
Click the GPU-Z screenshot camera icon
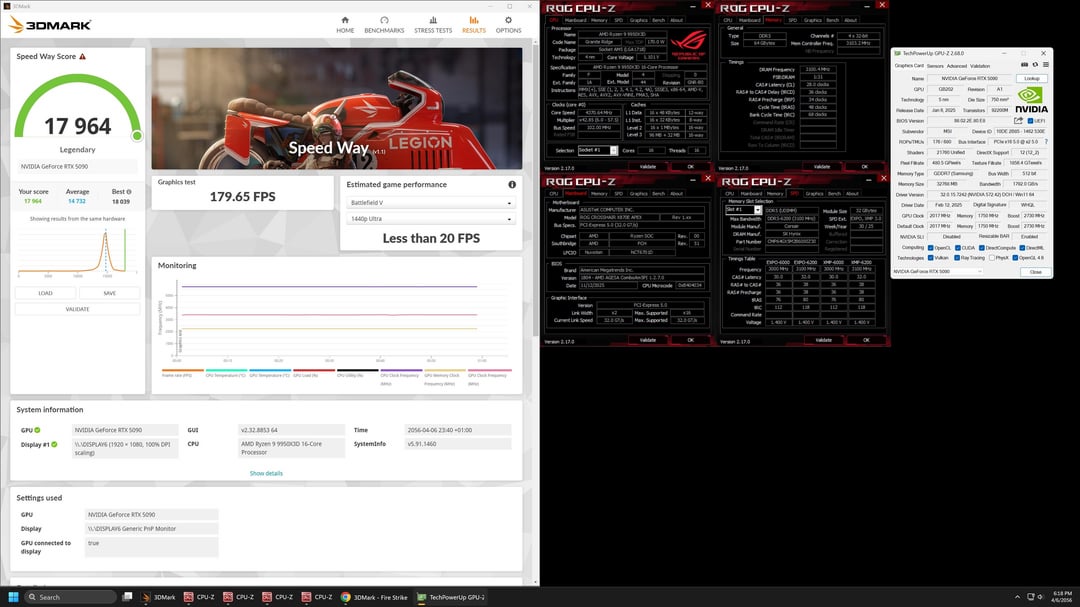point(1023,64)
